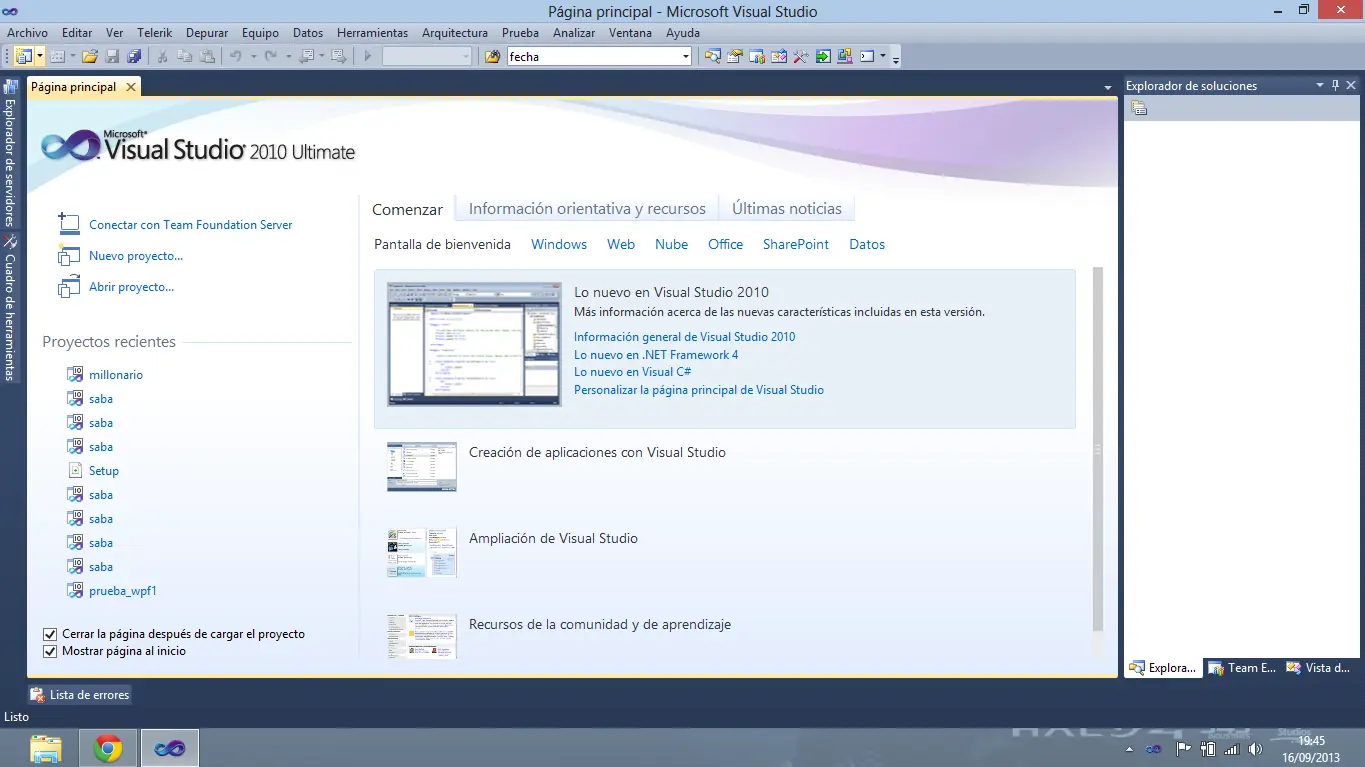This screenshot has width=1365, height=767.
Task: Click the Copy toolbar icon
Action: pos(185,57)
